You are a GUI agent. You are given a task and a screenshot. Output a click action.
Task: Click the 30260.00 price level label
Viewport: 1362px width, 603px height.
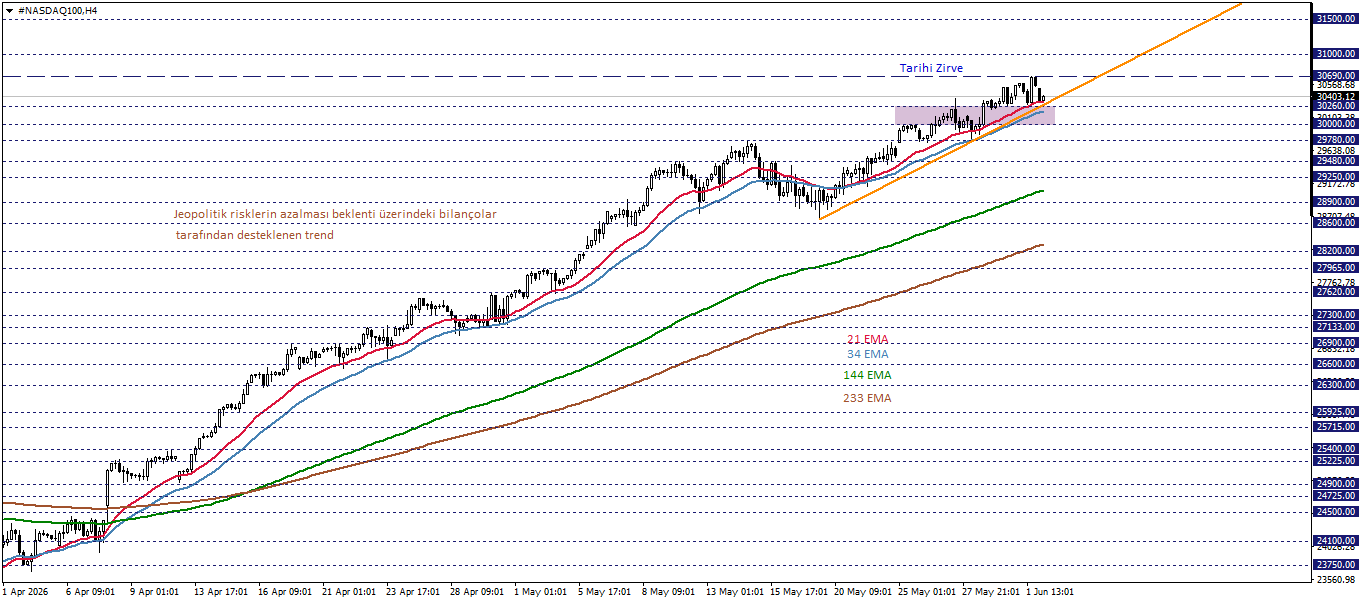[1336, 106]
